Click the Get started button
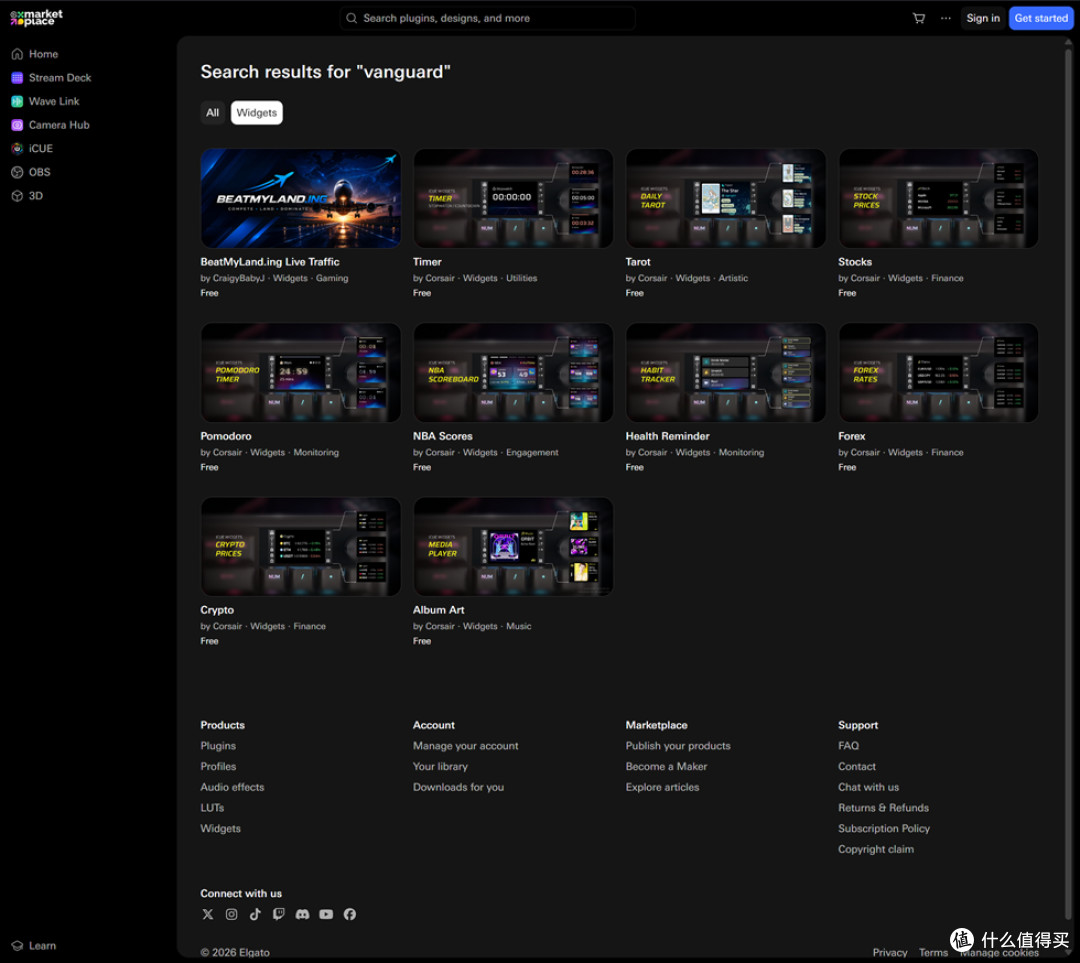 [1041, 18]
